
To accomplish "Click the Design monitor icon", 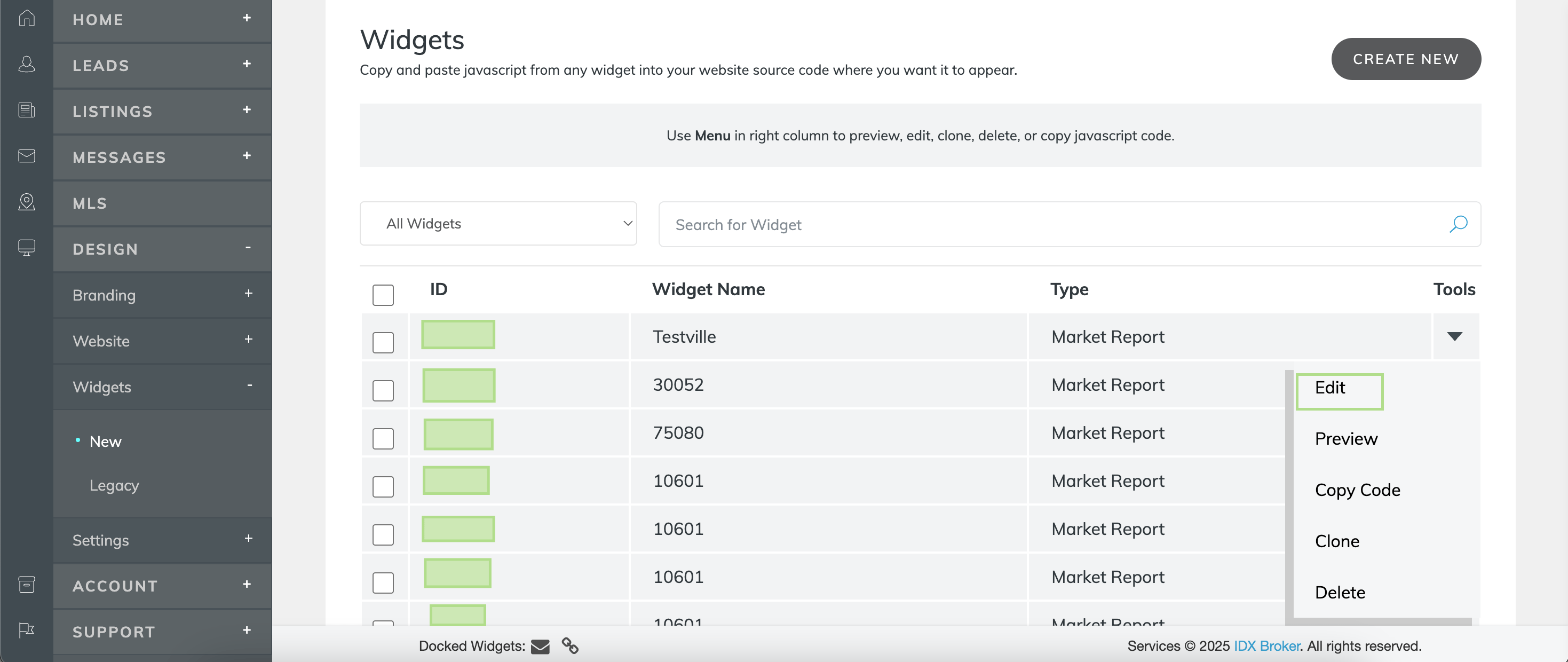I will click(26, 247).
